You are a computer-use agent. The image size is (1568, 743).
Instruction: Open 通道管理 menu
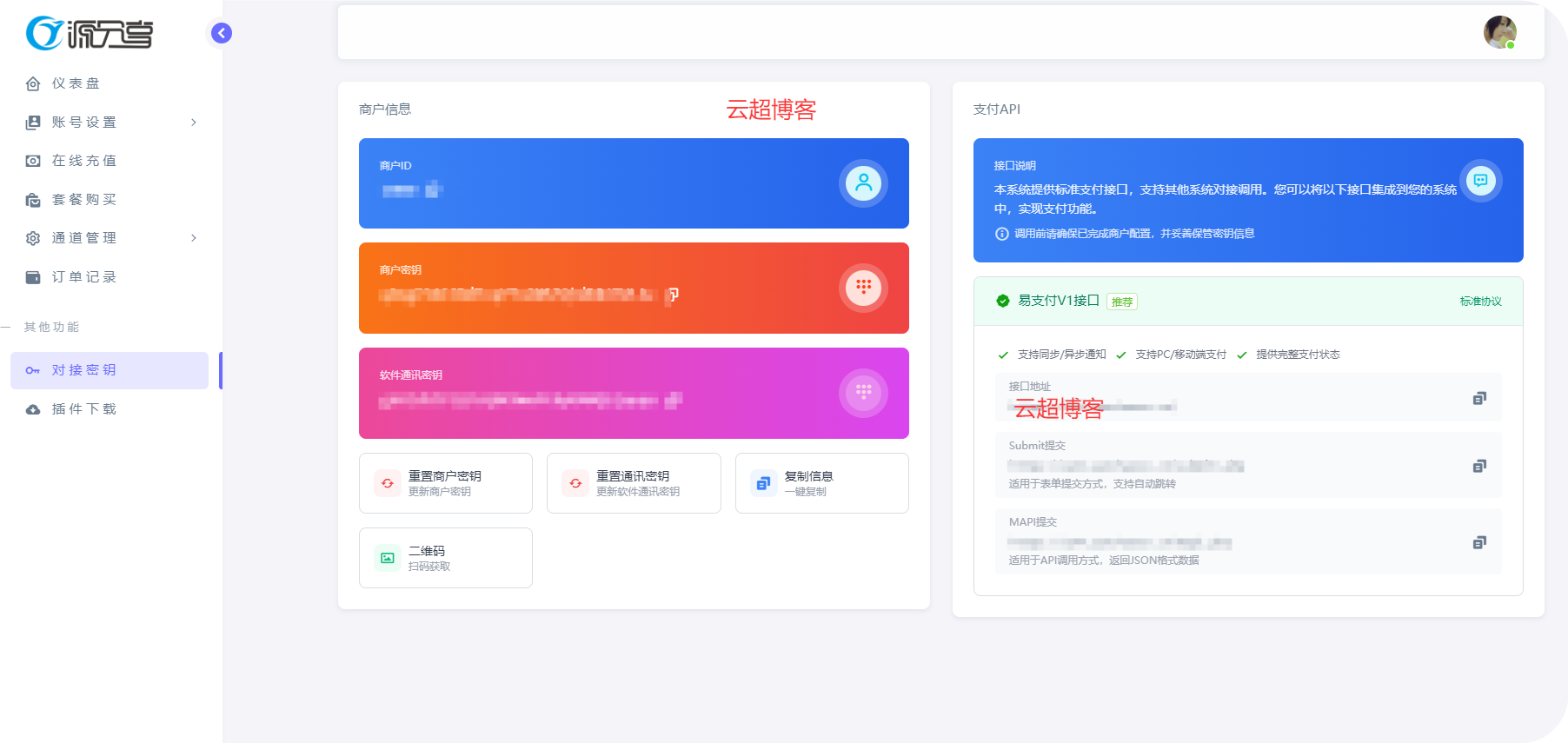point(110,238)
